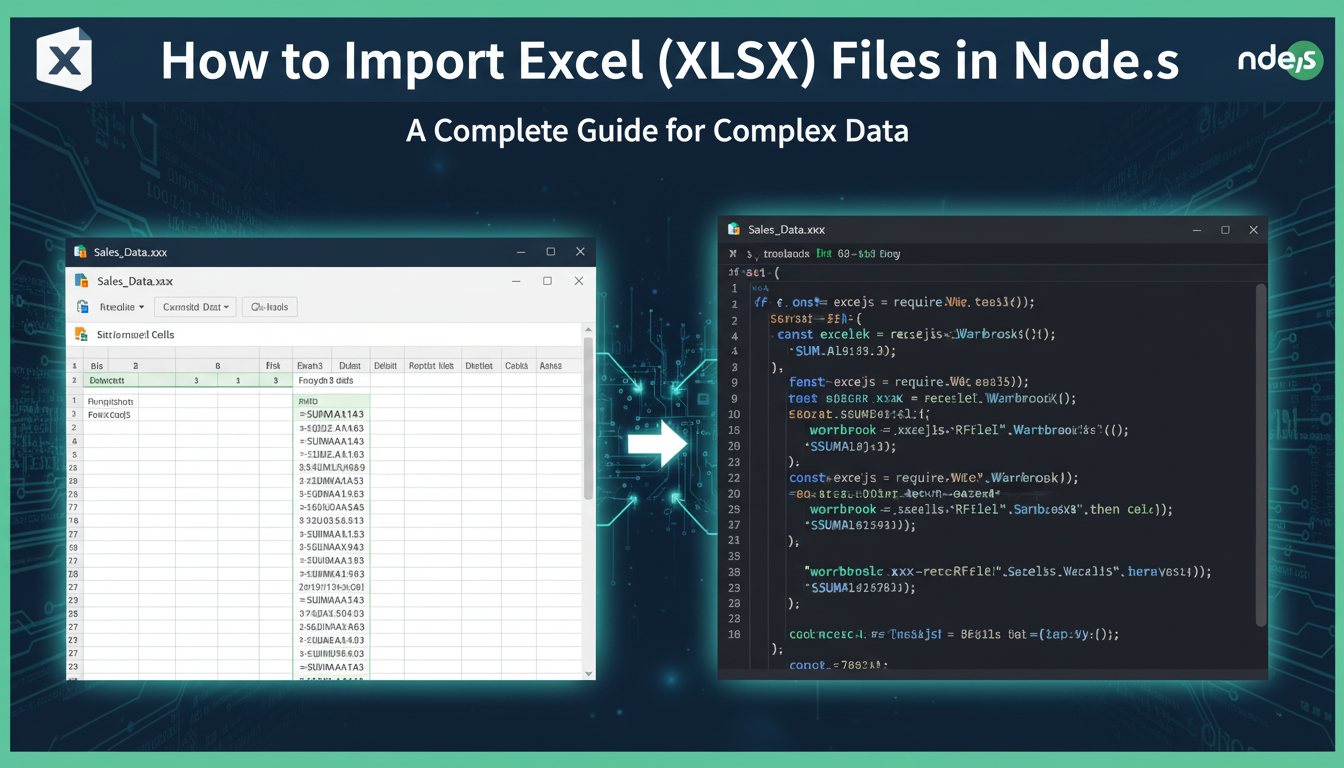
Task: Click the maximize button of the code editor window
Action: 1226,230
